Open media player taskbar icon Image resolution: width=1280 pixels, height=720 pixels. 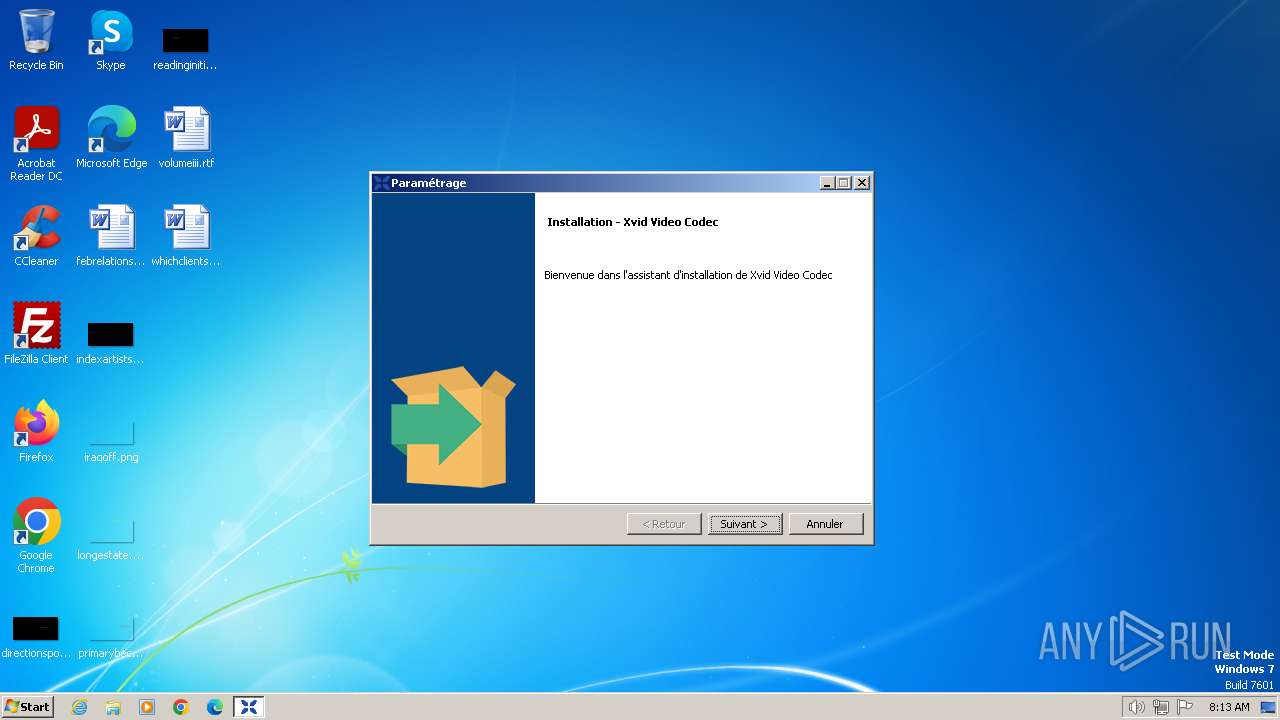147,707
